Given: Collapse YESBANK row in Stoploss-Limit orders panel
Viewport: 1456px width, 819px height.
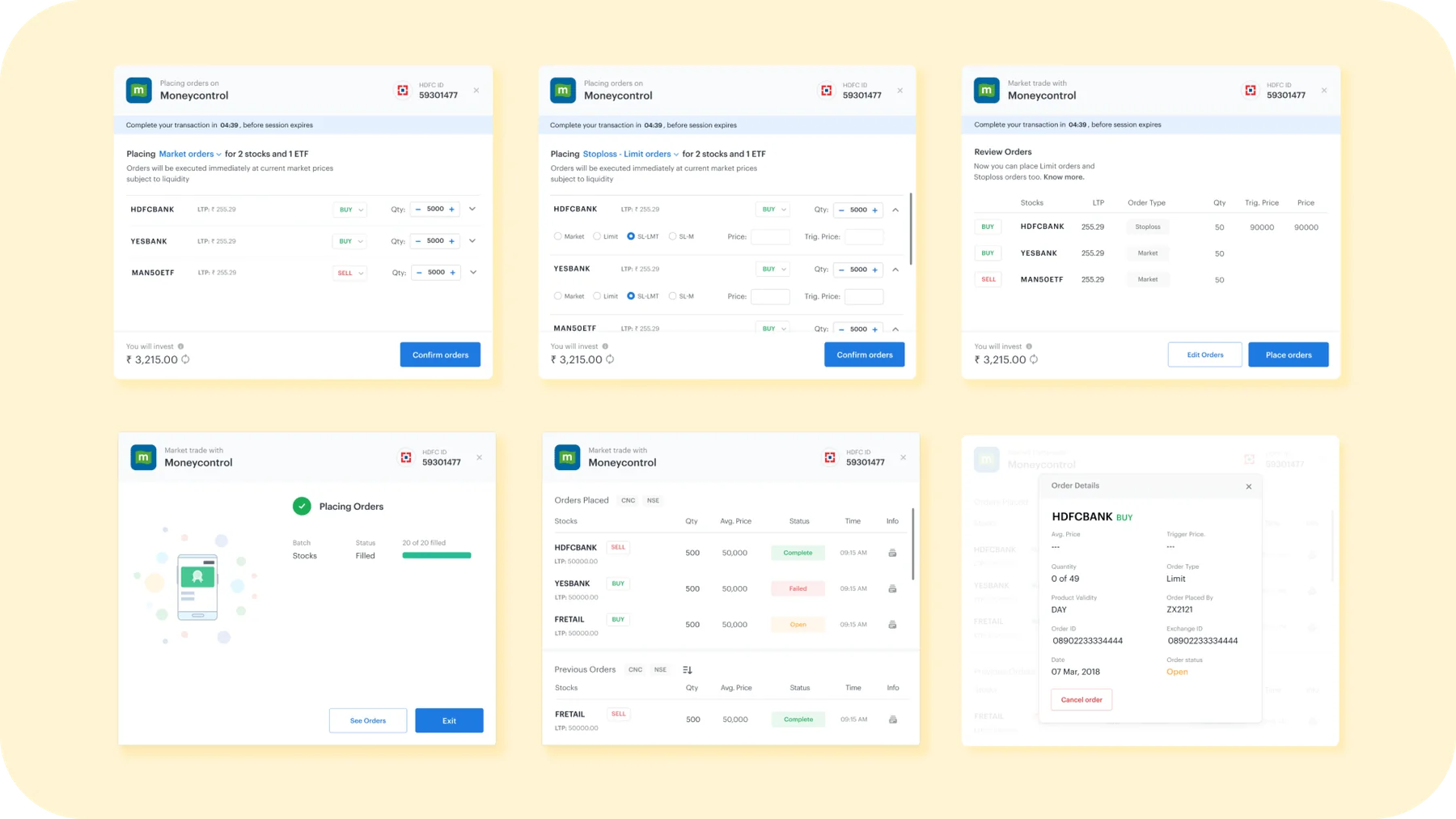Looking at the screenshot, I should [x=895, y=269].
